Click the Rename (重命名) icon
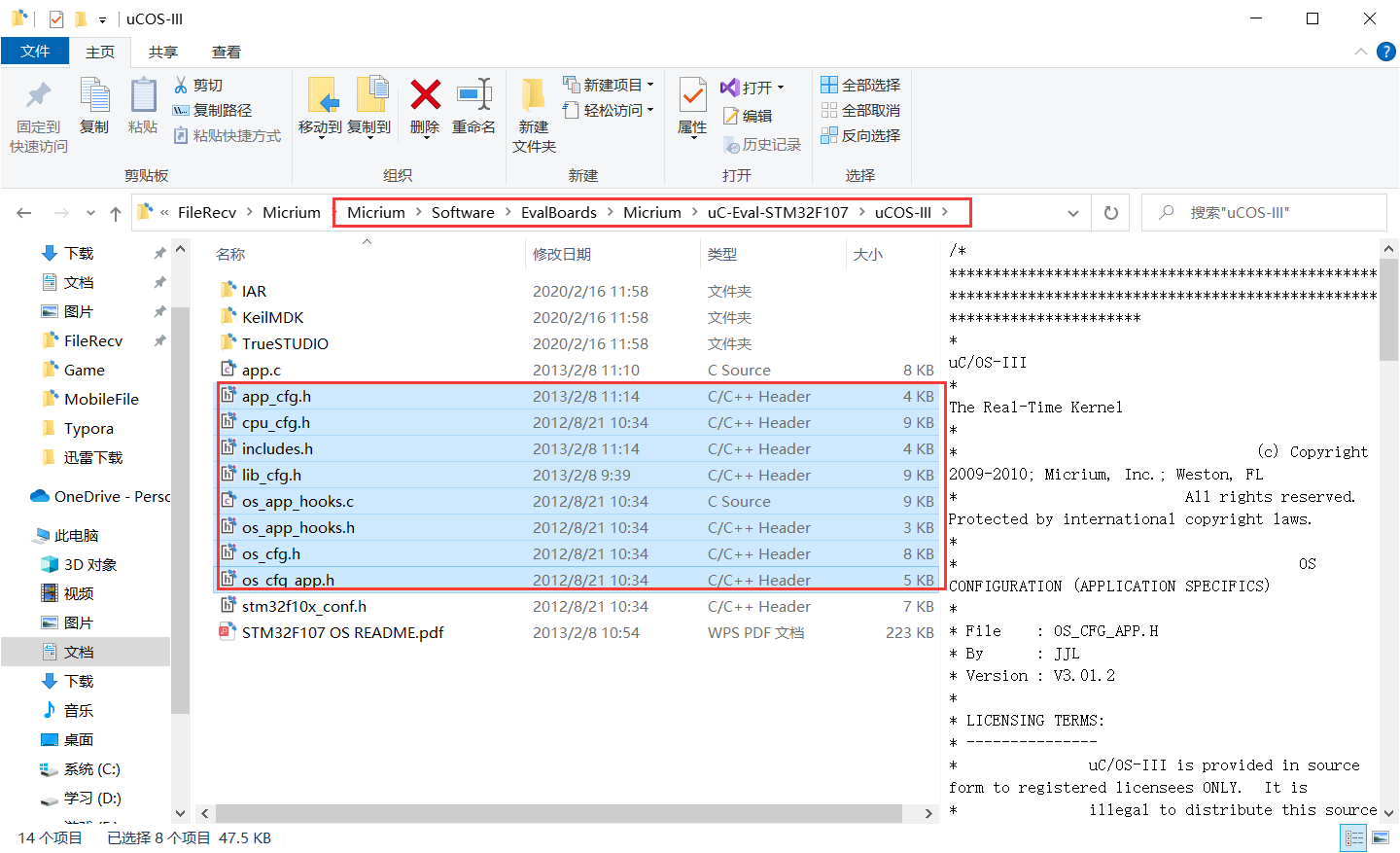 pos(473,95)
